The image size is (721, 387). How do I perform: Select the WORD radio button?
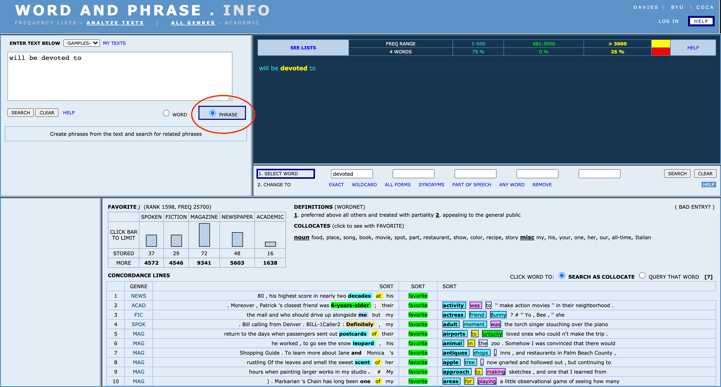point(166,113)
